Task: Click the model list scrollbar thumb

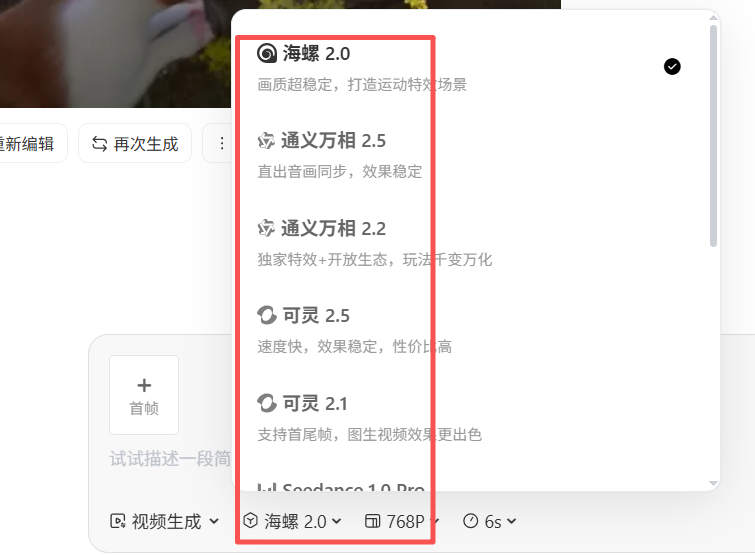Action: tap(714, 136)
